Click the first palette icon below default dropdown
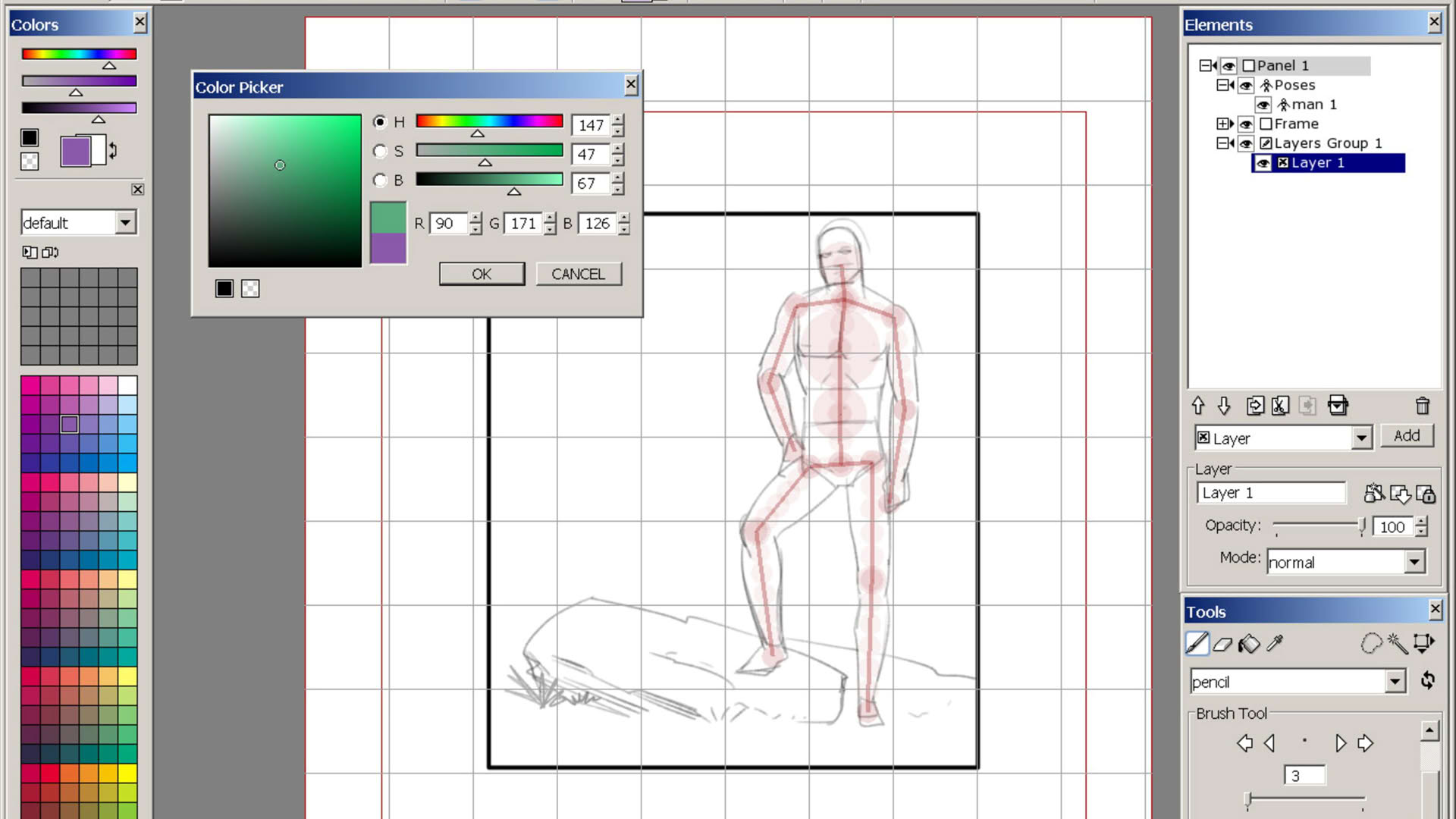Image resolution: width=1456 pixels, height=819 pixels. pyautogui.click(x=30, y=253)
